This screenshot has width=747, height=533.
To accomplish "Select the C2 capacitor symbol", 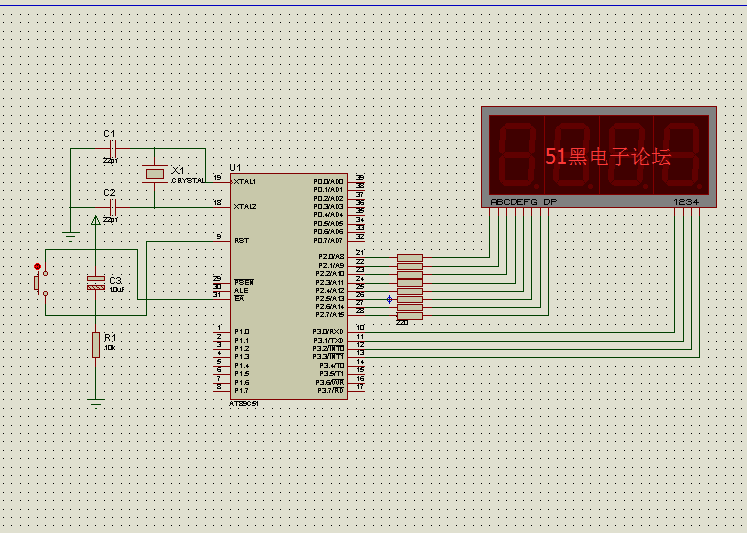I will (x=113, y=207).
